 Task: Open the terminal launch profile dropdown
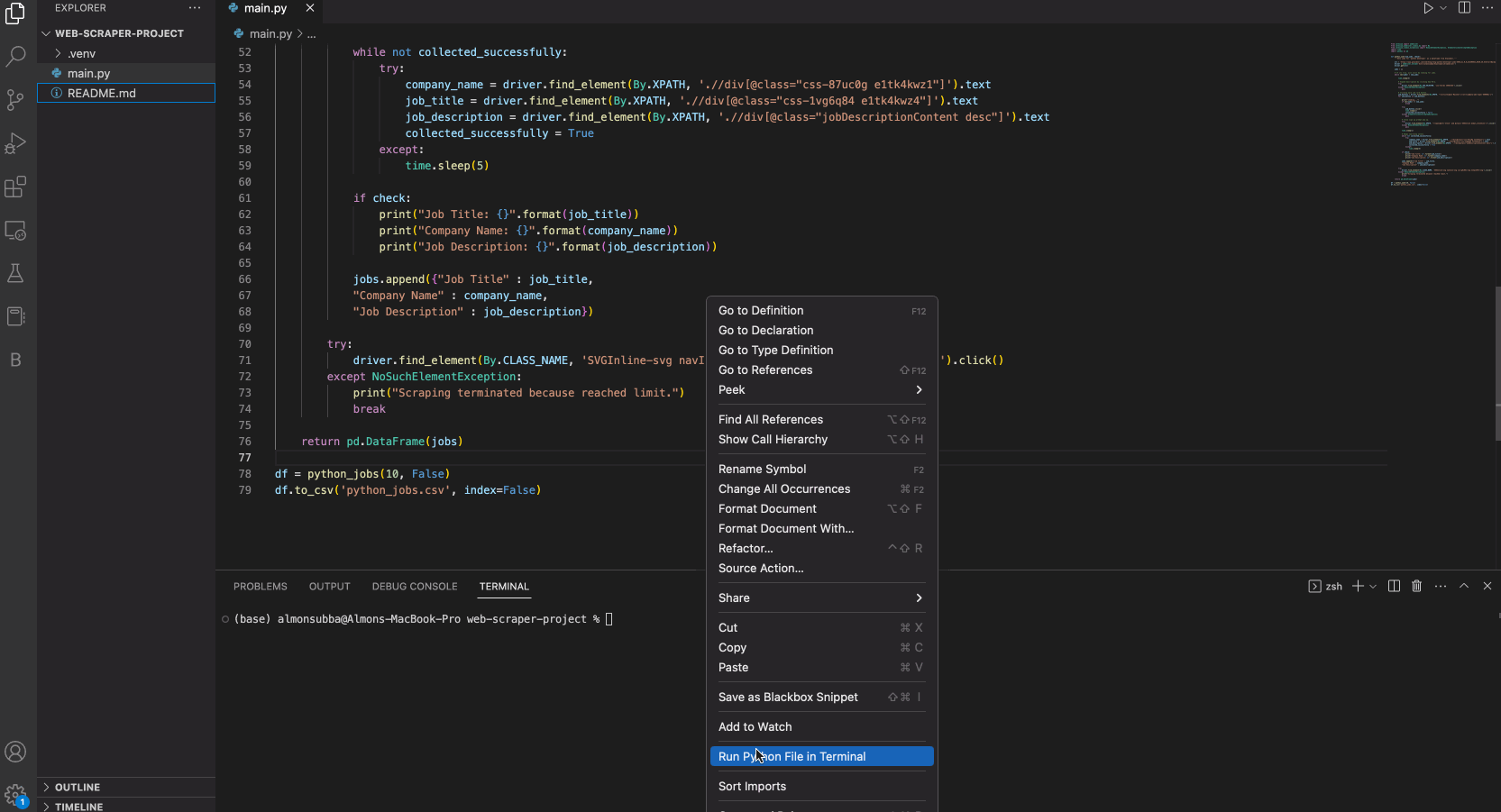tap(1373, 586)
